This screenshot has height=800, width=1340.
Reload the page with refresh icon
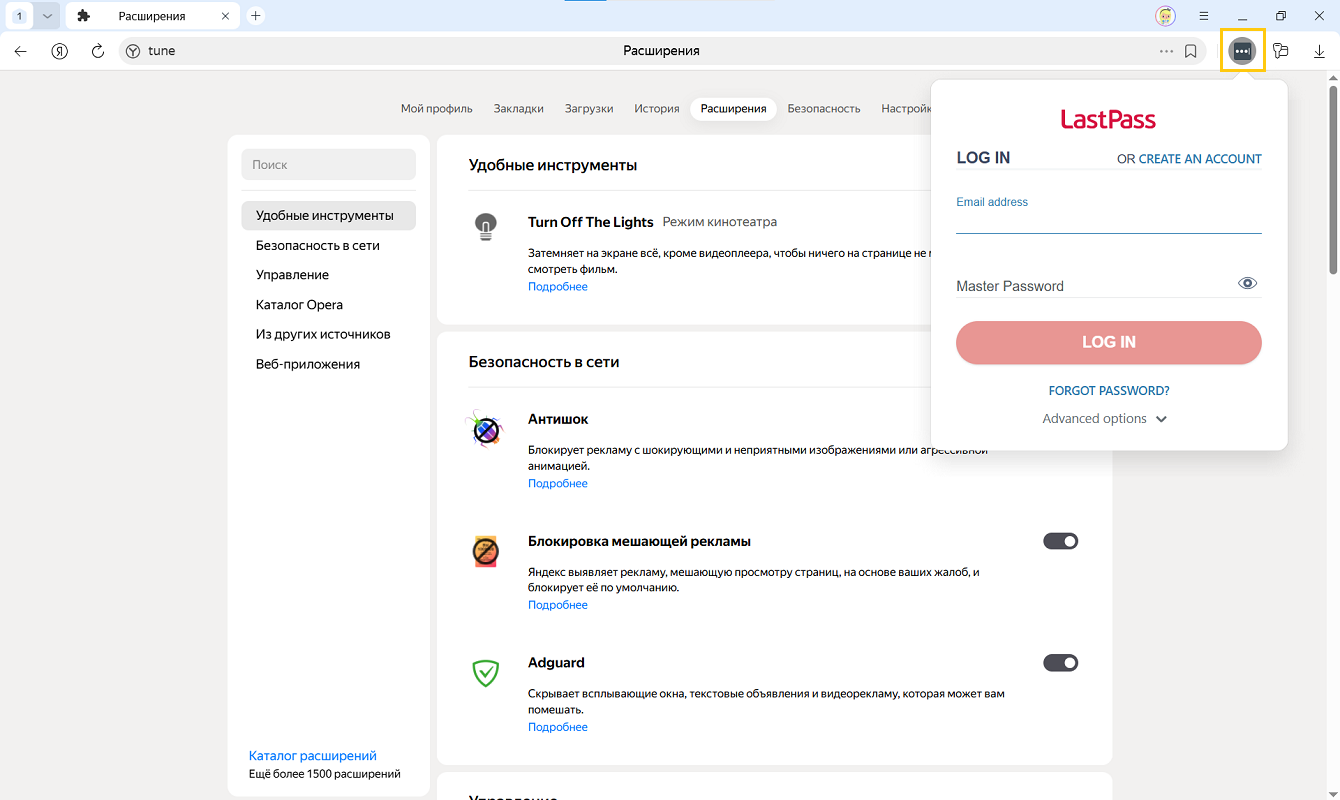(98, 51)
